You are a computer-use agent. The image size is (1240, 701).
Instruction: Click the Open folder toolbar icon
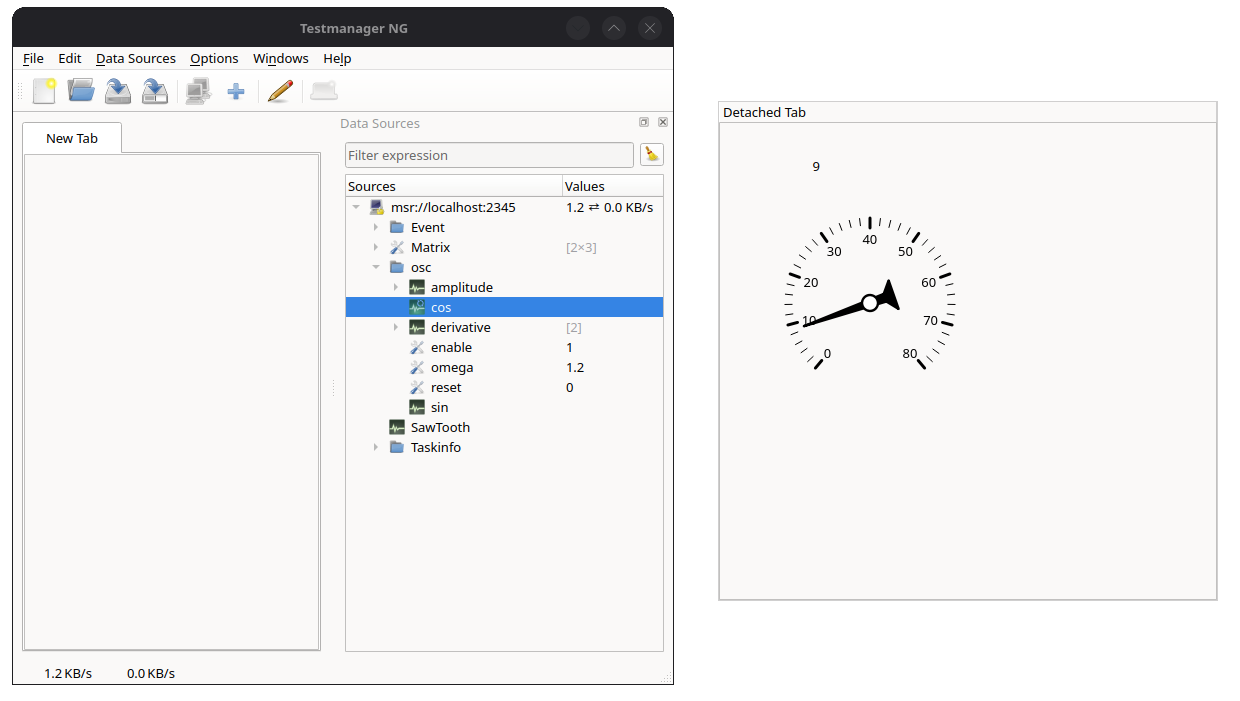pyautogui.click(x=81, y=91)
